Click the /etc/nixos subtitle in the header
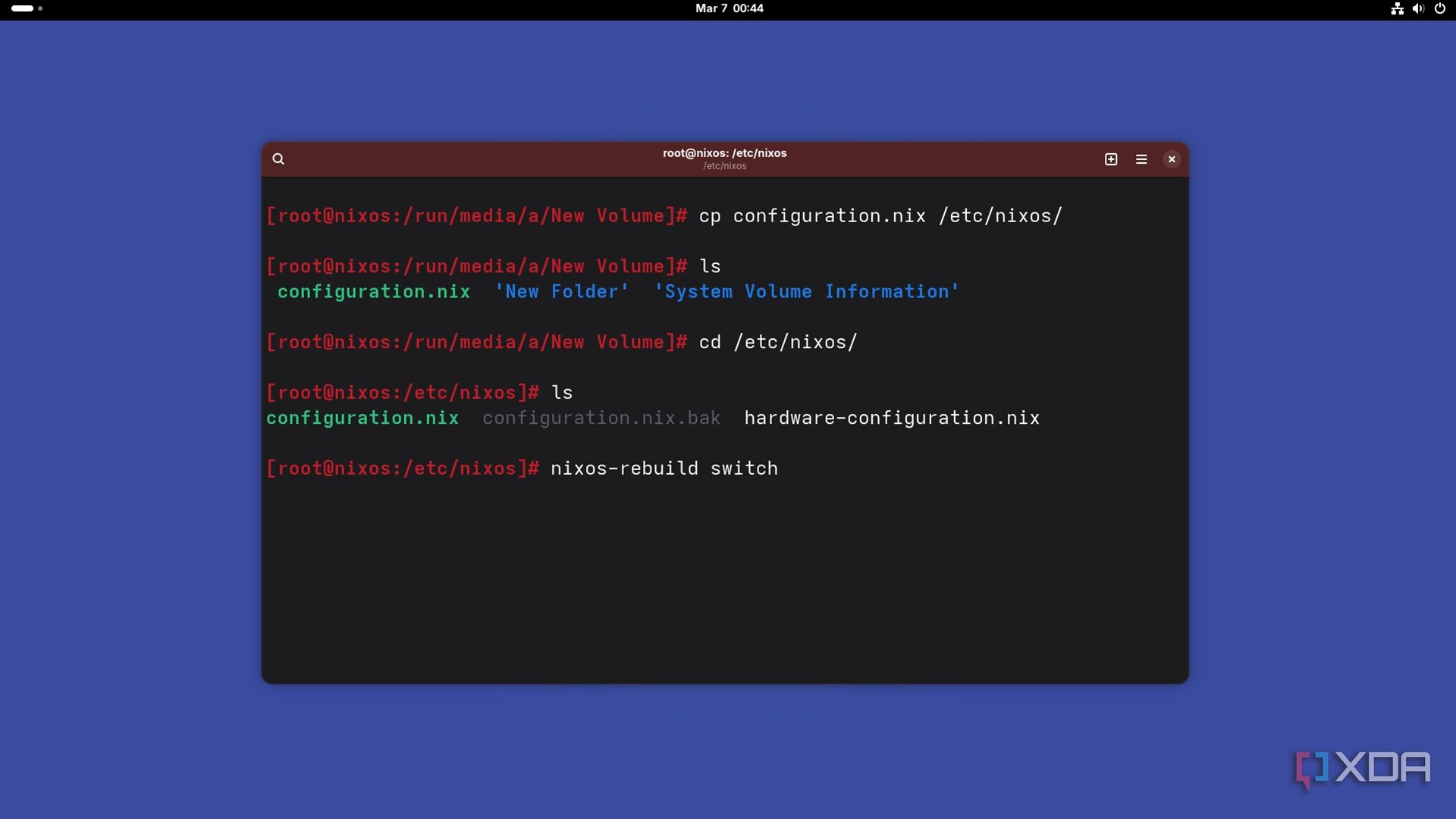The image size is (1456, 819). (724, 166)
